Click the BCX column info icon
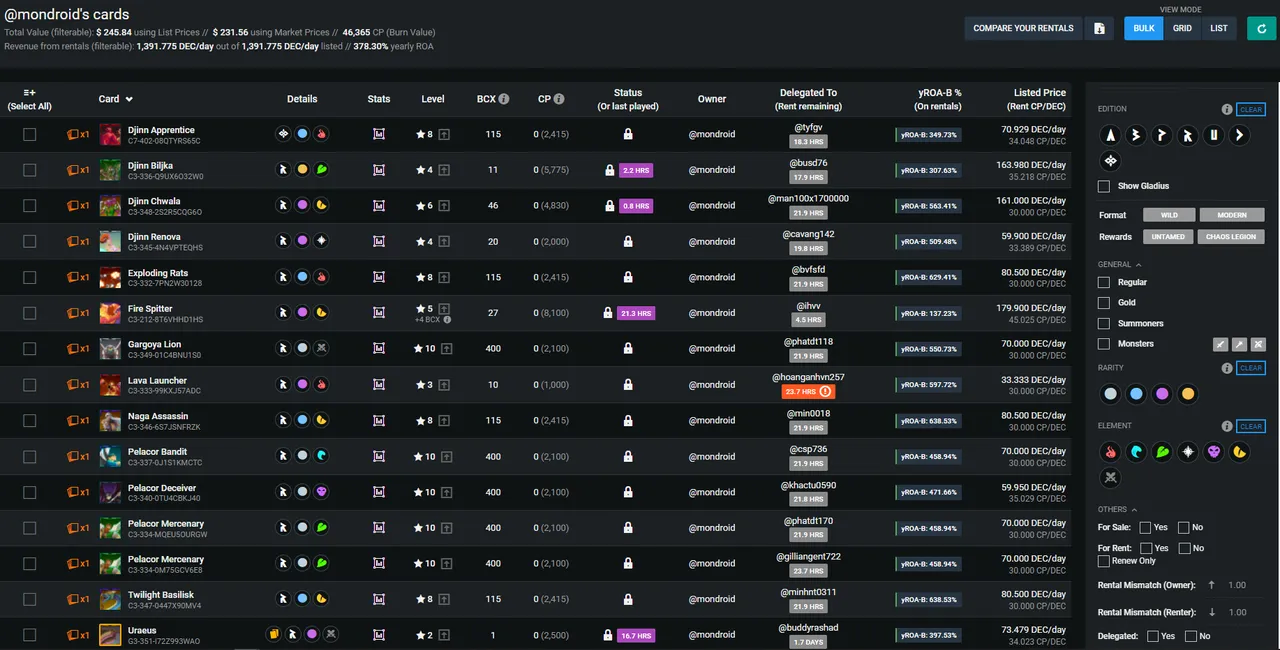This screenshot has width=1280, height=650. click(x=504, y=99)
